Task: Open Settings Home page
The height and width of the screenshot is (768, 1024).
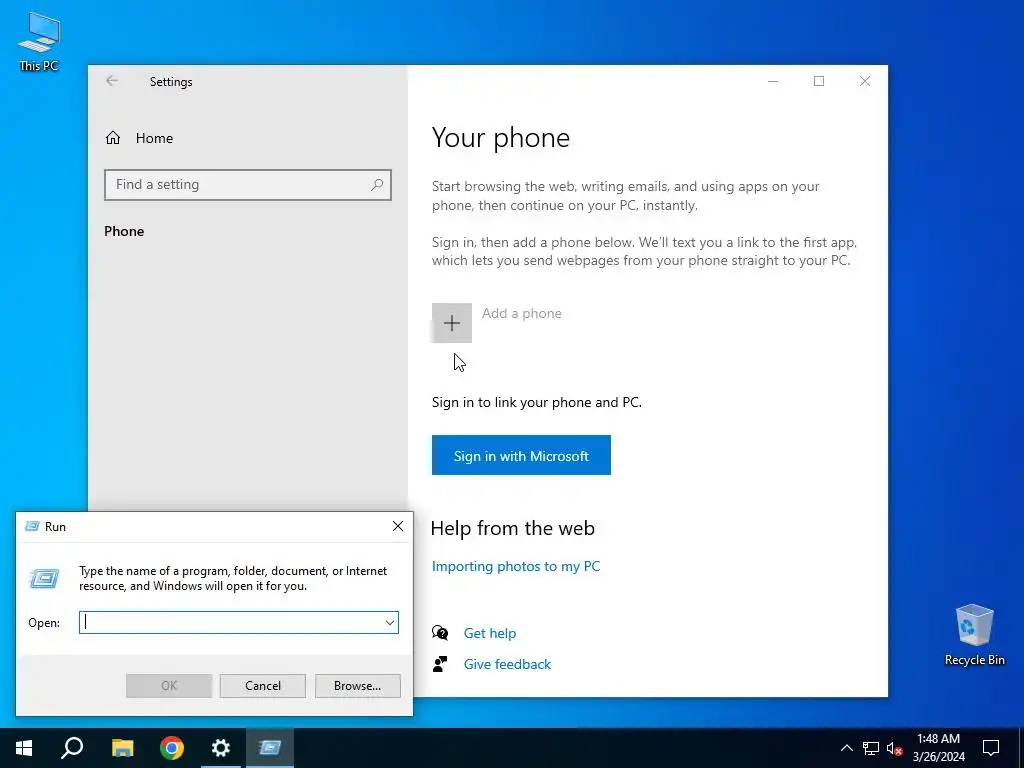Action: 139,138
